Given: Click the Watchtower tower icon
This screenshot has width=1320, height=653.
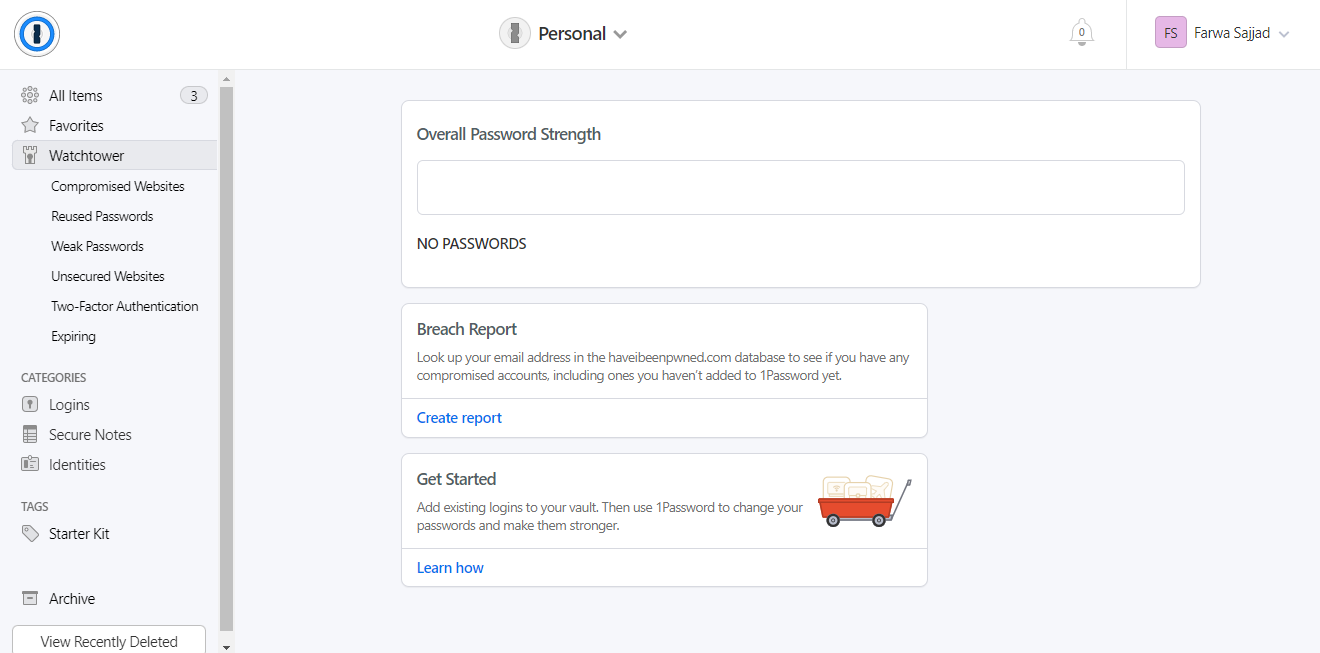Looking at the screenshot, I should tap(30, 156).
